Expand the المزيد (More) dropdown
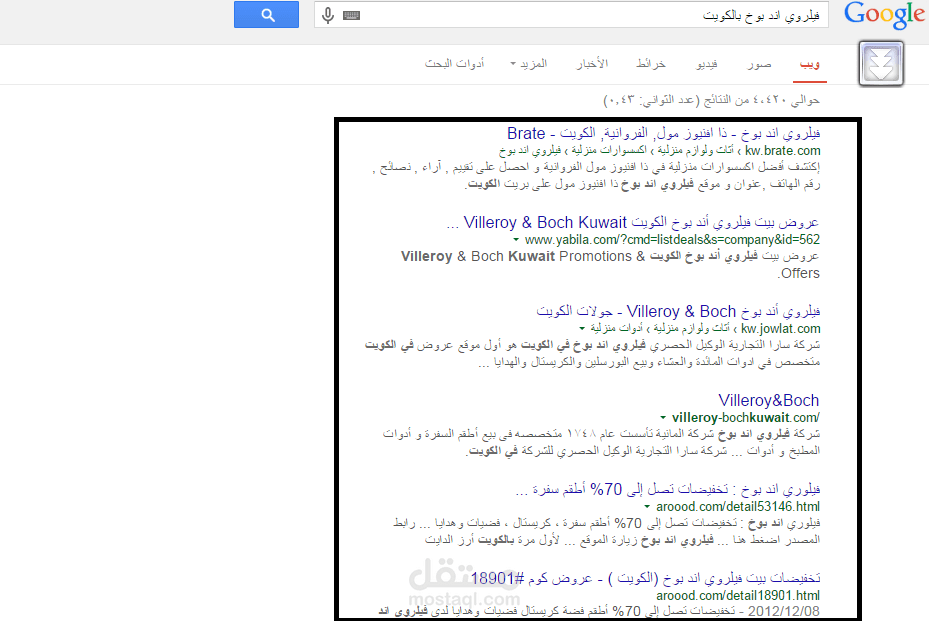 coord(528,63)
